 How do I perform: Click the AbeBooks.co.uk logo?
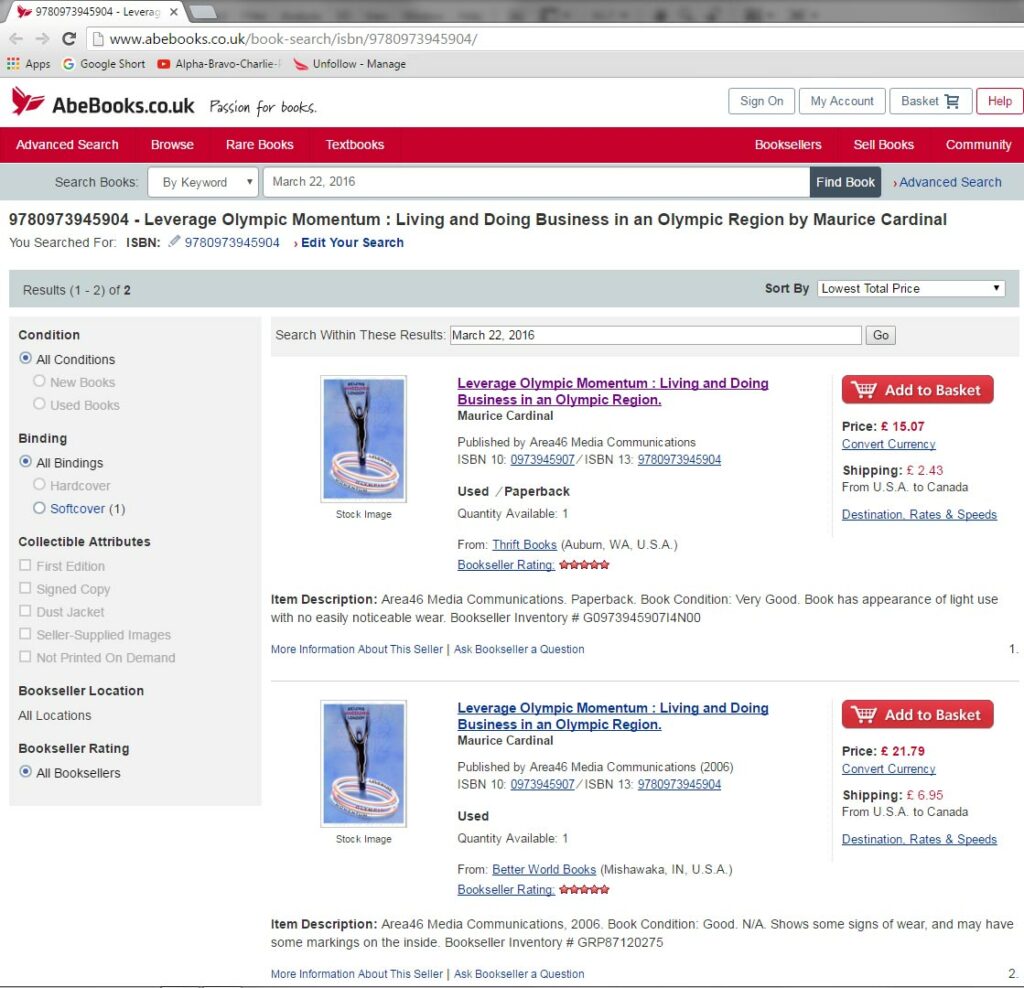(x=103, y=103)
